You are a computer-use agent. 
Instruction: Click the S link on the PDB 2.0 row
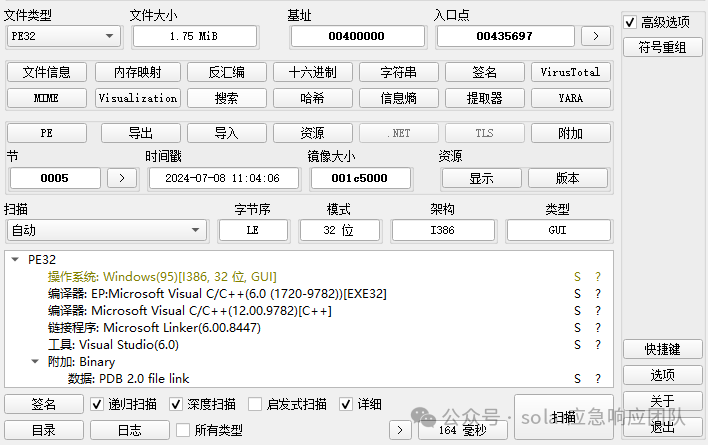(577, 379)
